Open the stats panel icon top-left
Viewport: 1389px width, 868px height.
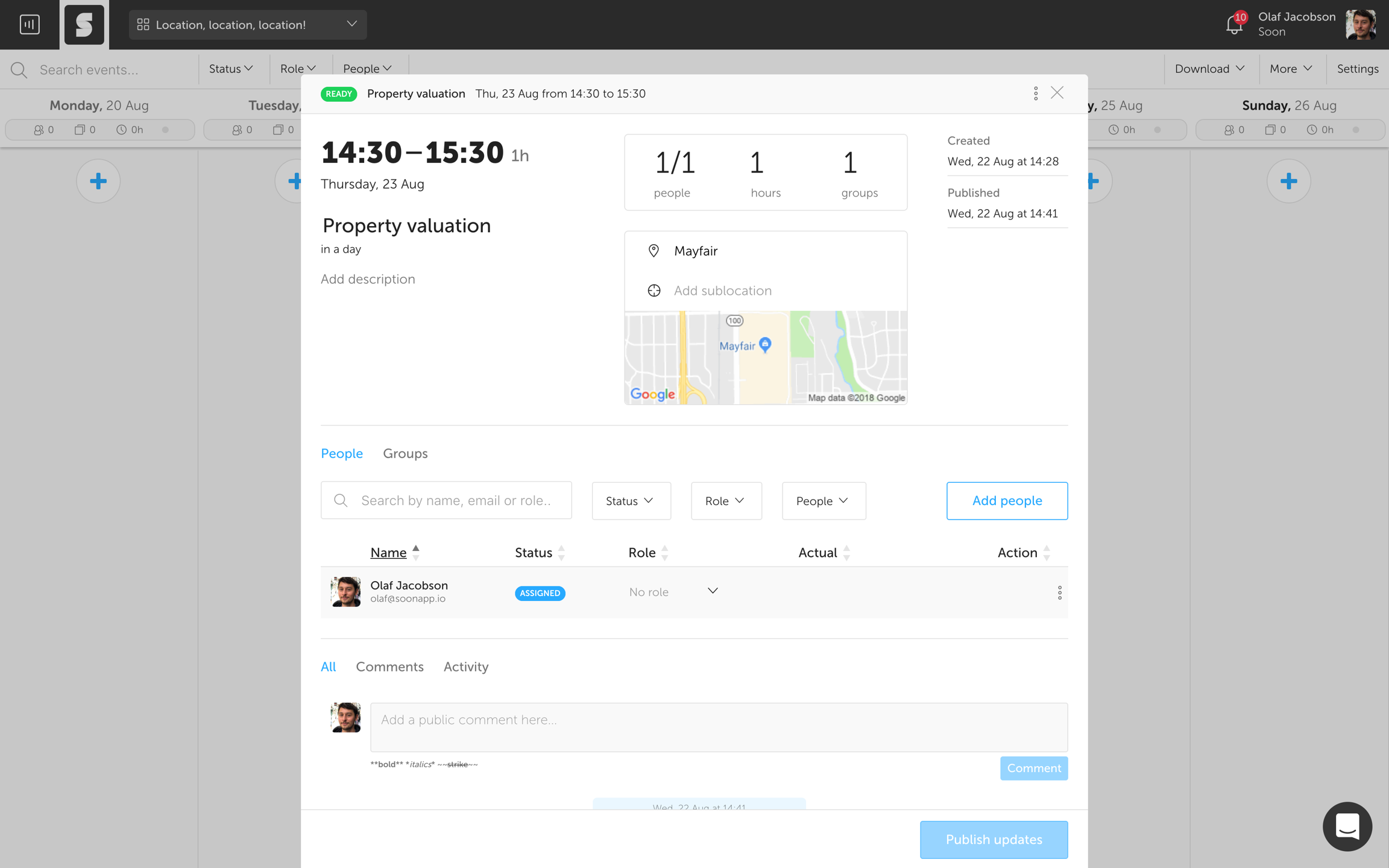(30, 25)
